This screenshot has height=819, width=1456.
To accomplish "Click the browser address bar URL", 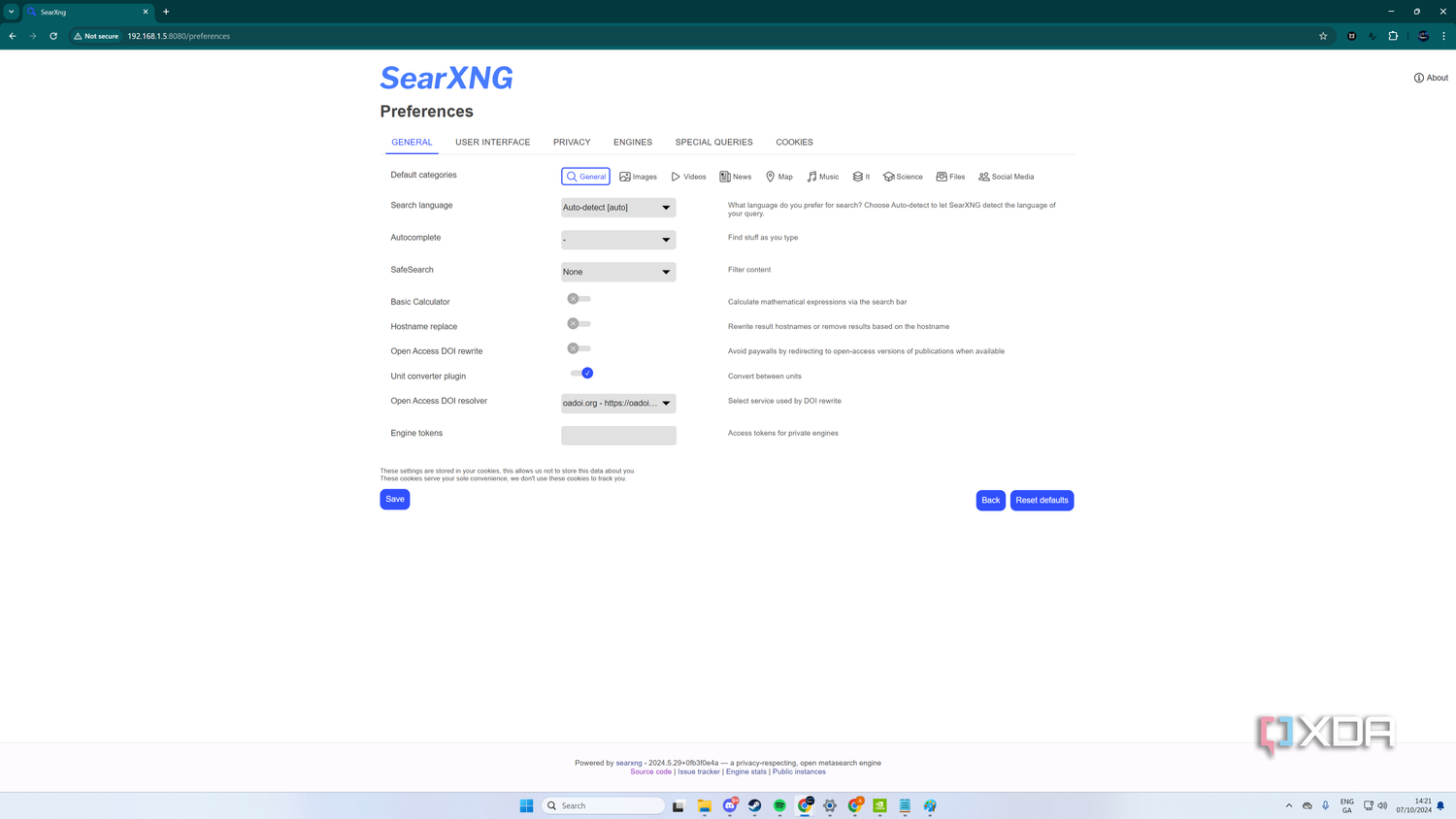I will 179,36.
